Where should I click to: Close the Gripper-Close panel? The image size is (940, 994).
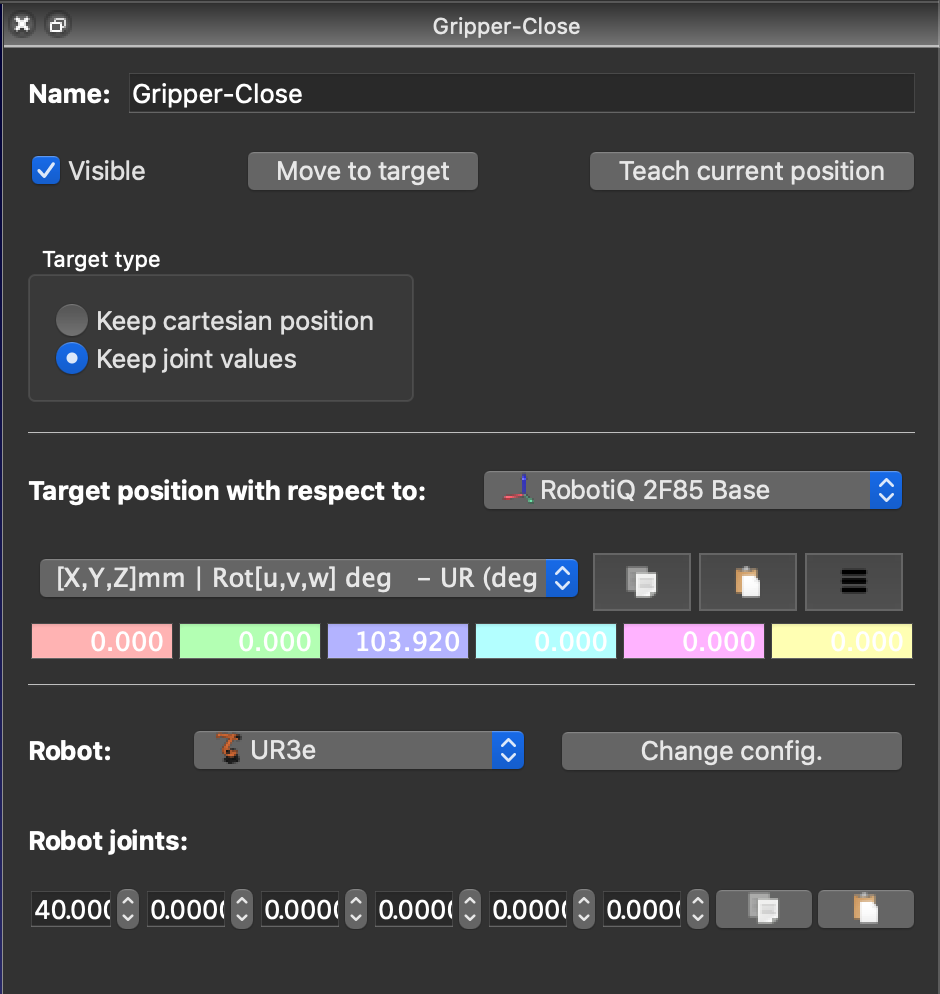coord(23,25)
